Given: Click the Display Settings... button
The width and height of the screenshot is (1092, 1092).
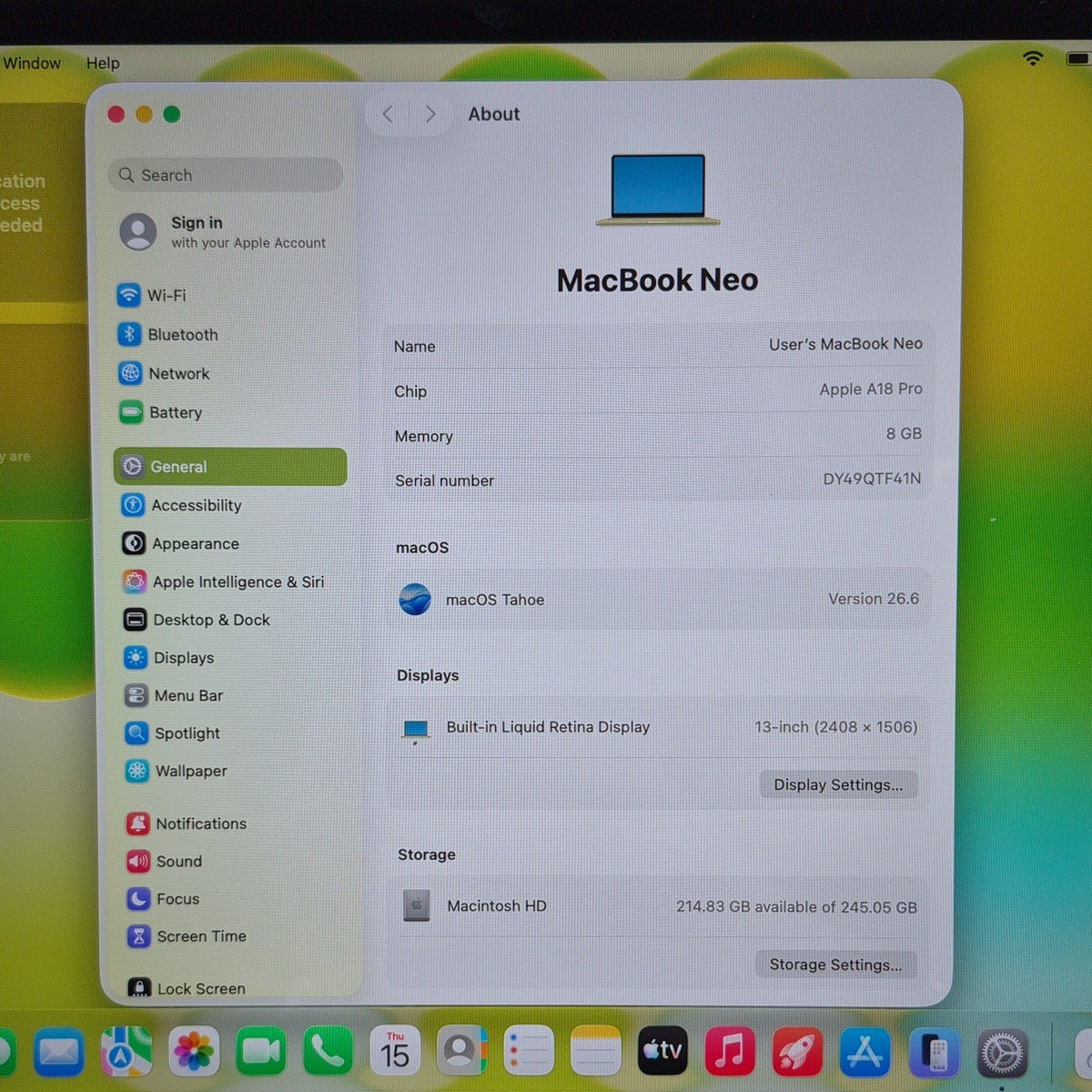Looking at the screenshot, I should 838,784.
